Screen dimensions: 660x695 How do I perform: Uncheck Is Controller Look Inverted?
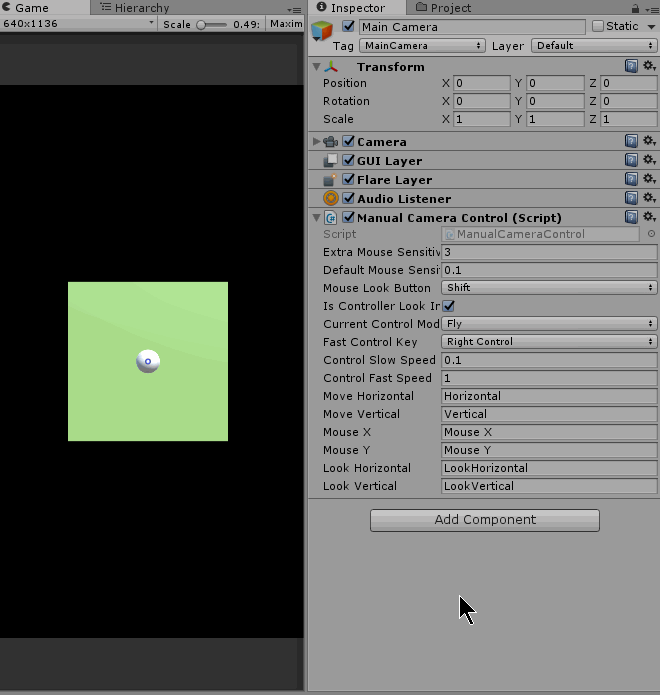point(449,306)
